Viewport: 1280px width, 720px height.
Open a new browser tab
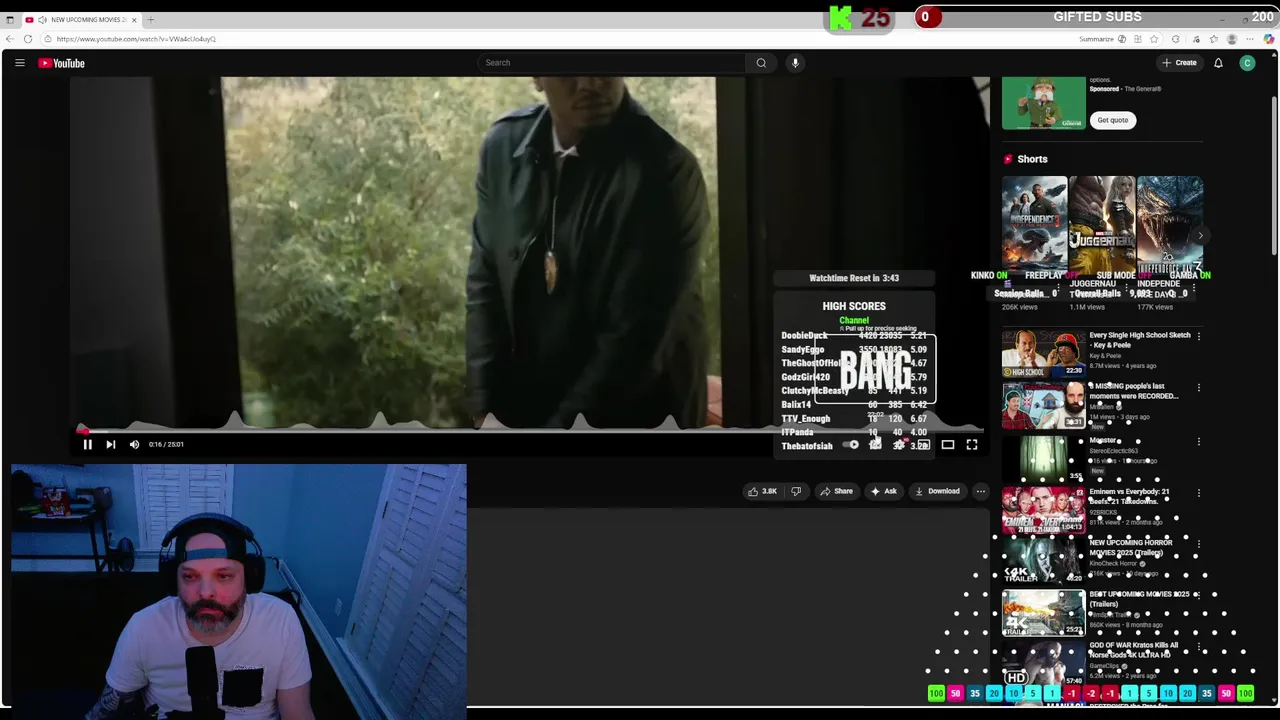[x=151, y=20]
